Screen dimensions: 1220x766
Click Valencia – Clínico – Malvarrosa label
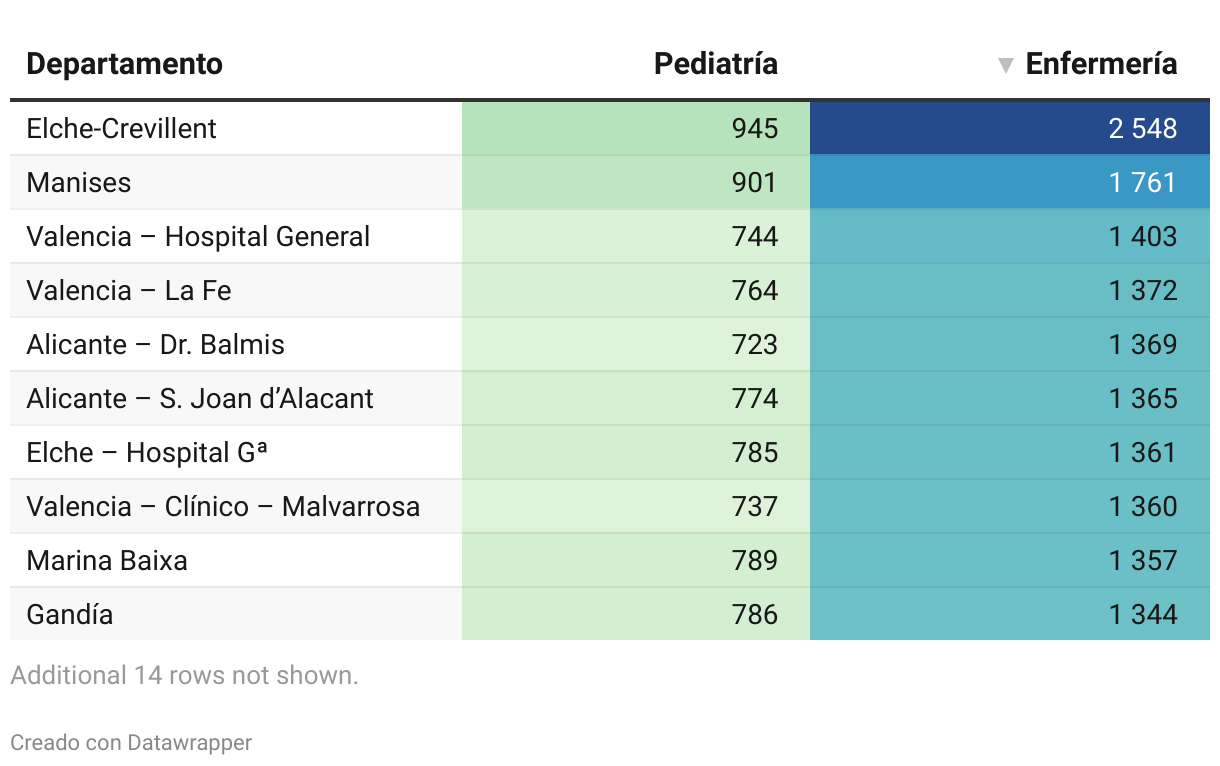pyautogui.click(x=223, y=506)
